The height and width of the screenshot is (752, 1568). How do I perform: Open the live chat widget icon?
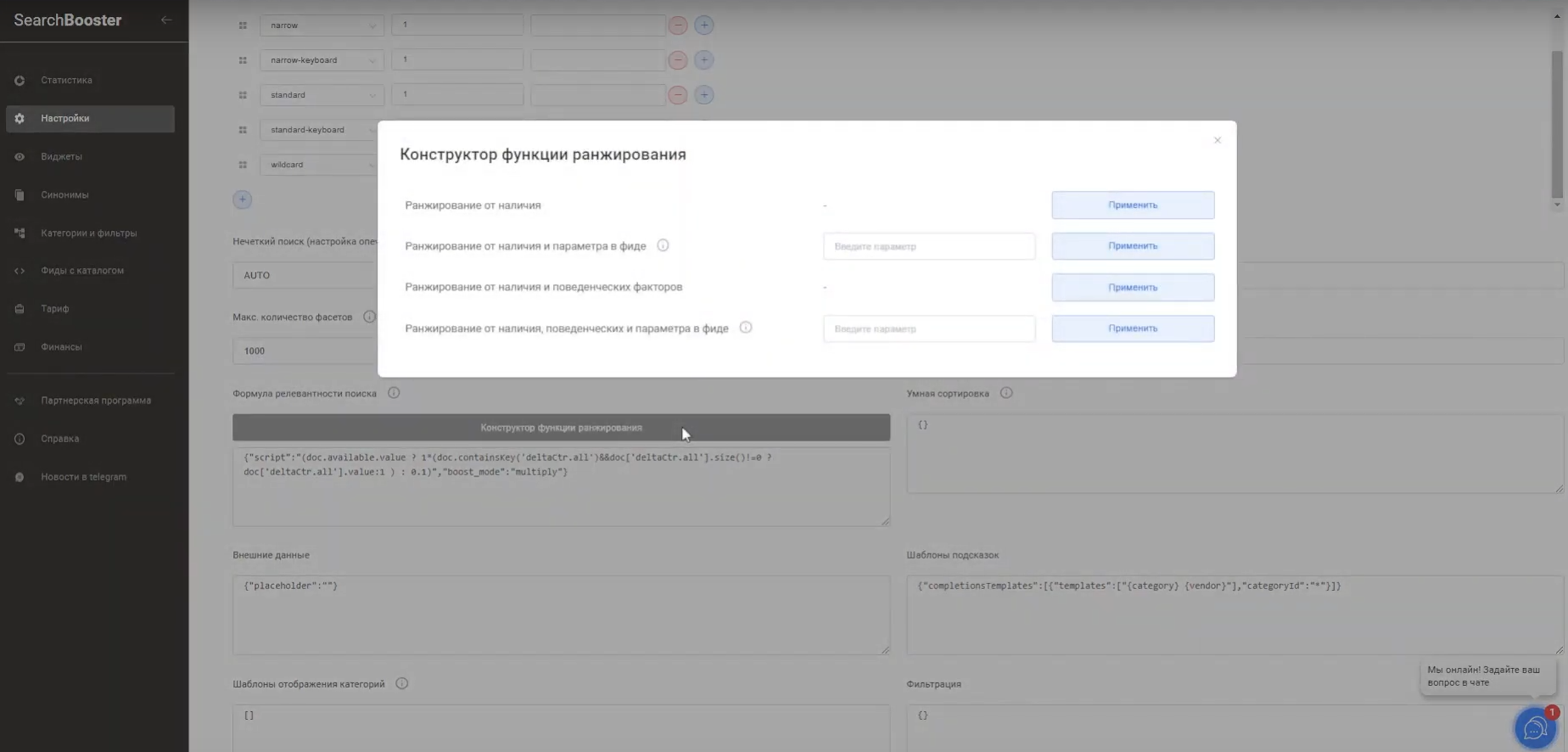click(x=1535, y=727)
